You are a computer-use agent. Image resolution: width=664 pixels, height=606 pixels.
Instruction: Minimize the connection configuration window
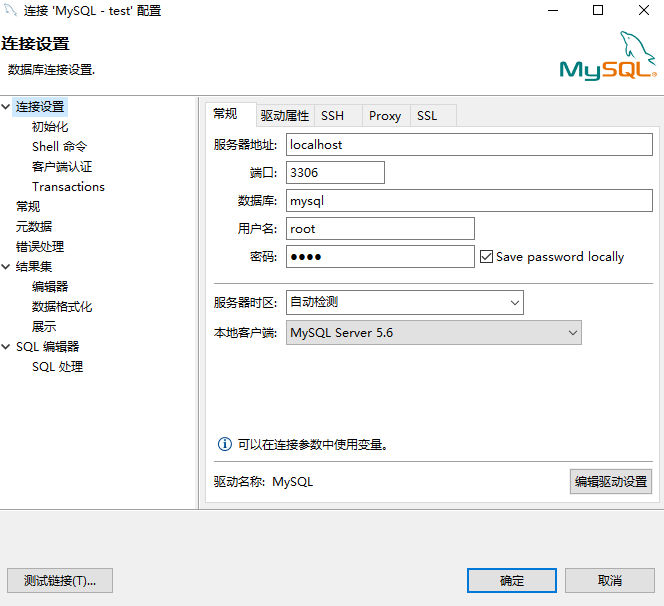click(553, 10)
